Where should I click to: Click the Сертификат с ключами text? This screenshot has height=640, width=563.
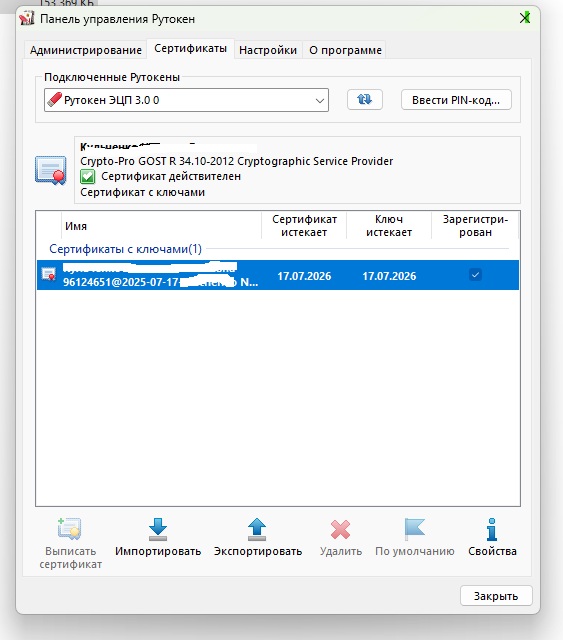click(142, 192)
